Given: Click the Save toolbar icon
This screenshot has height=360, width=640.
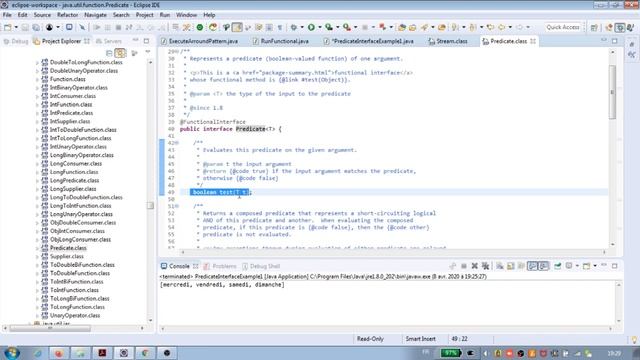Looking at the screenshot, I should [25, 27].
